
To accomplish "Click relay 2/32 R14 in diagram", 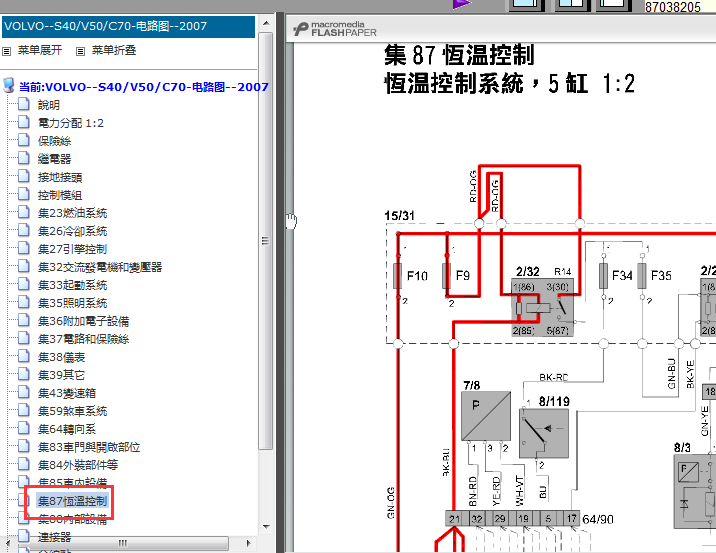I will click(542, 307).
